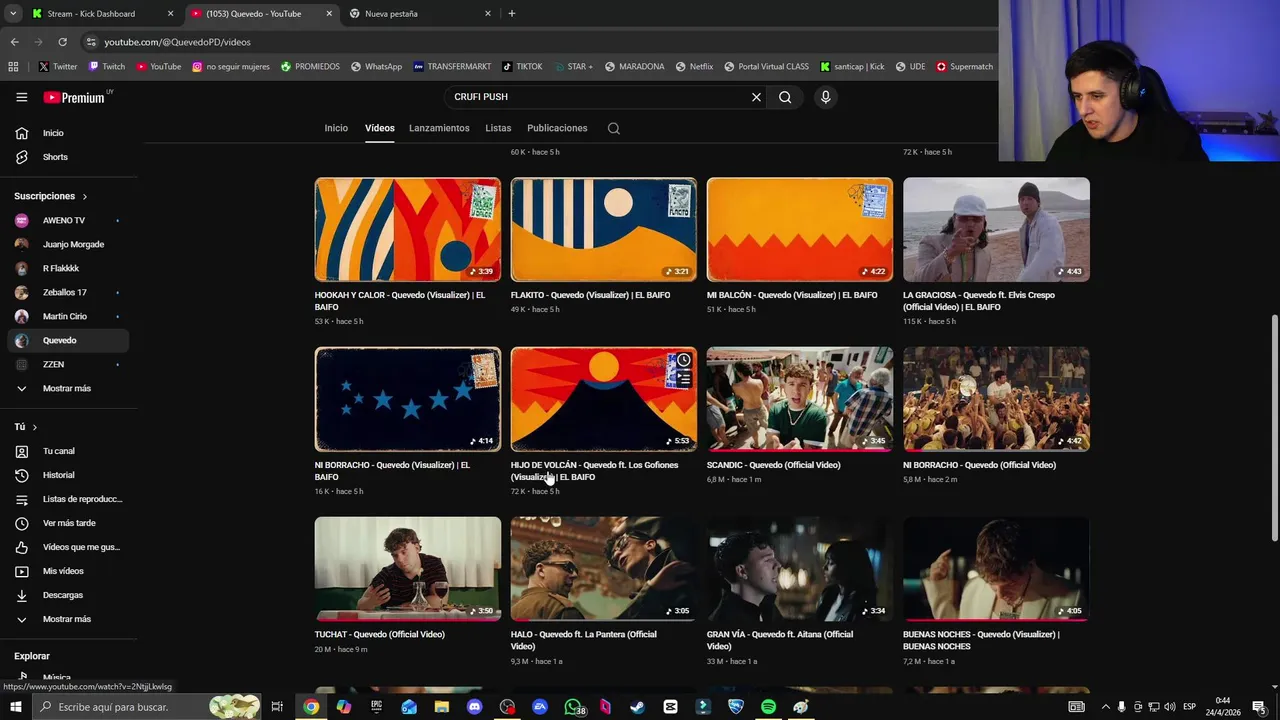Play FLAKITO visualizer thumbnail

[x=604, y=230]
